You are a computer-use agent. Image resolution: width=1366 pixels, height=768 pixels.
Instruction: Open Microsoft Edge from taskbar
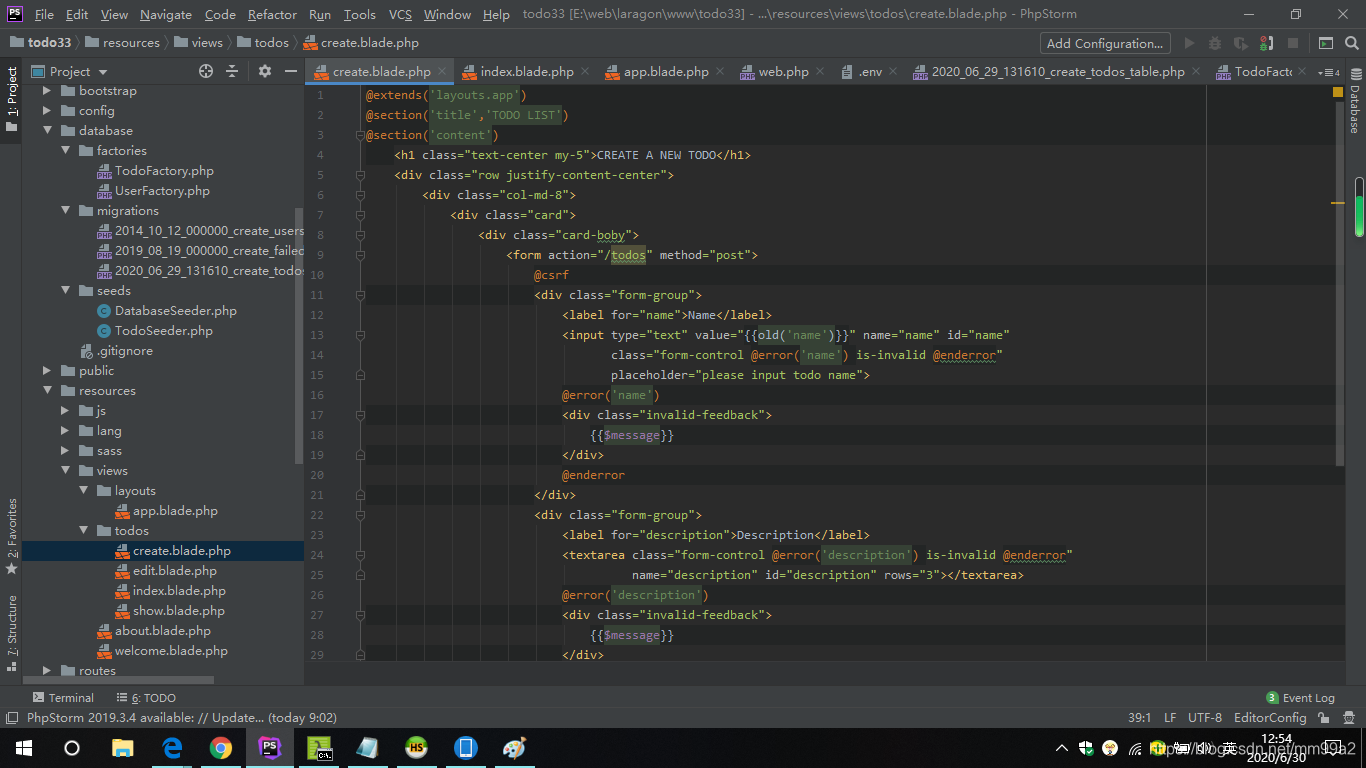pos(172,747)
